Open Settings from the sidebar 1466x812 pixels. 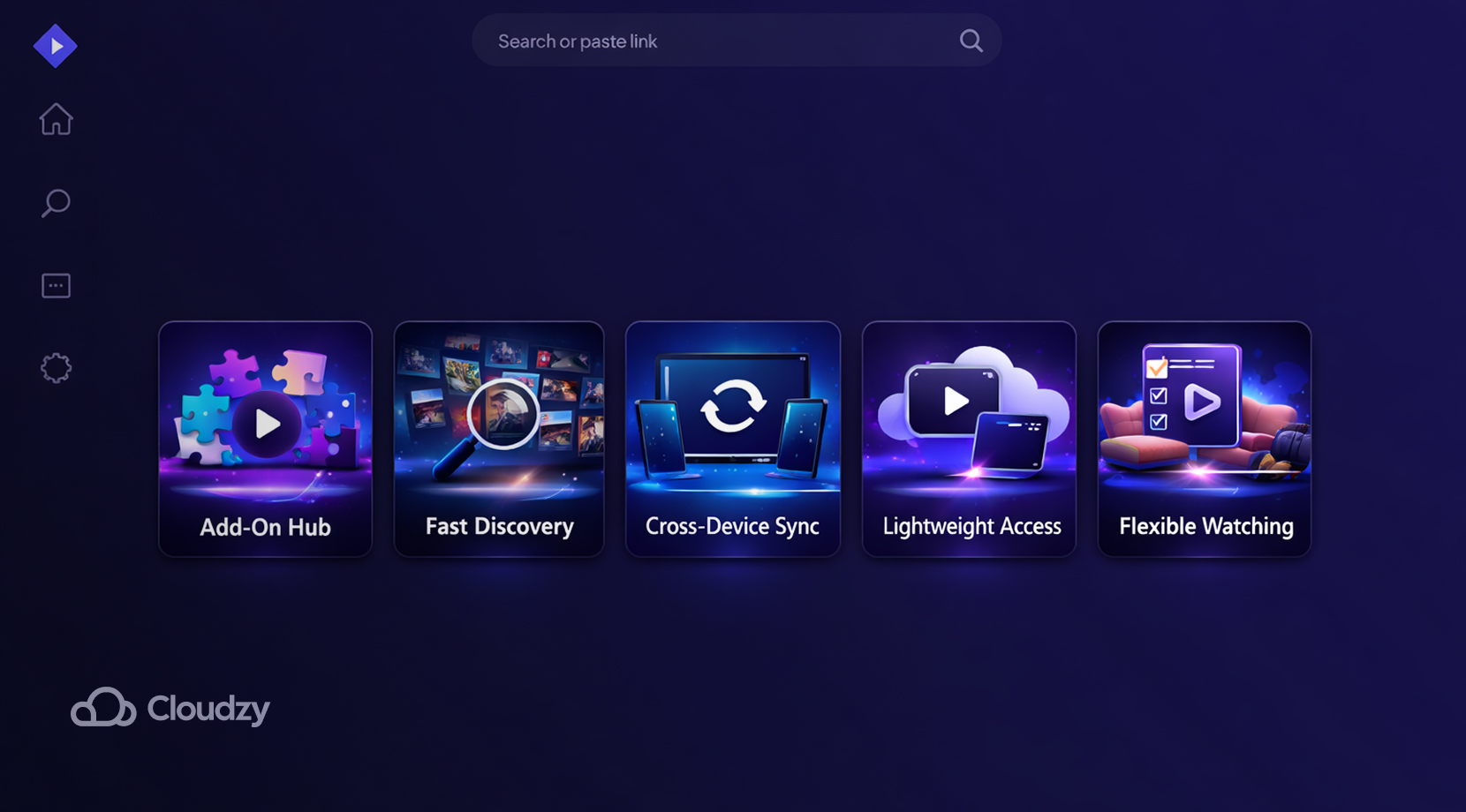pyautogui.click(x=56, y=367)
